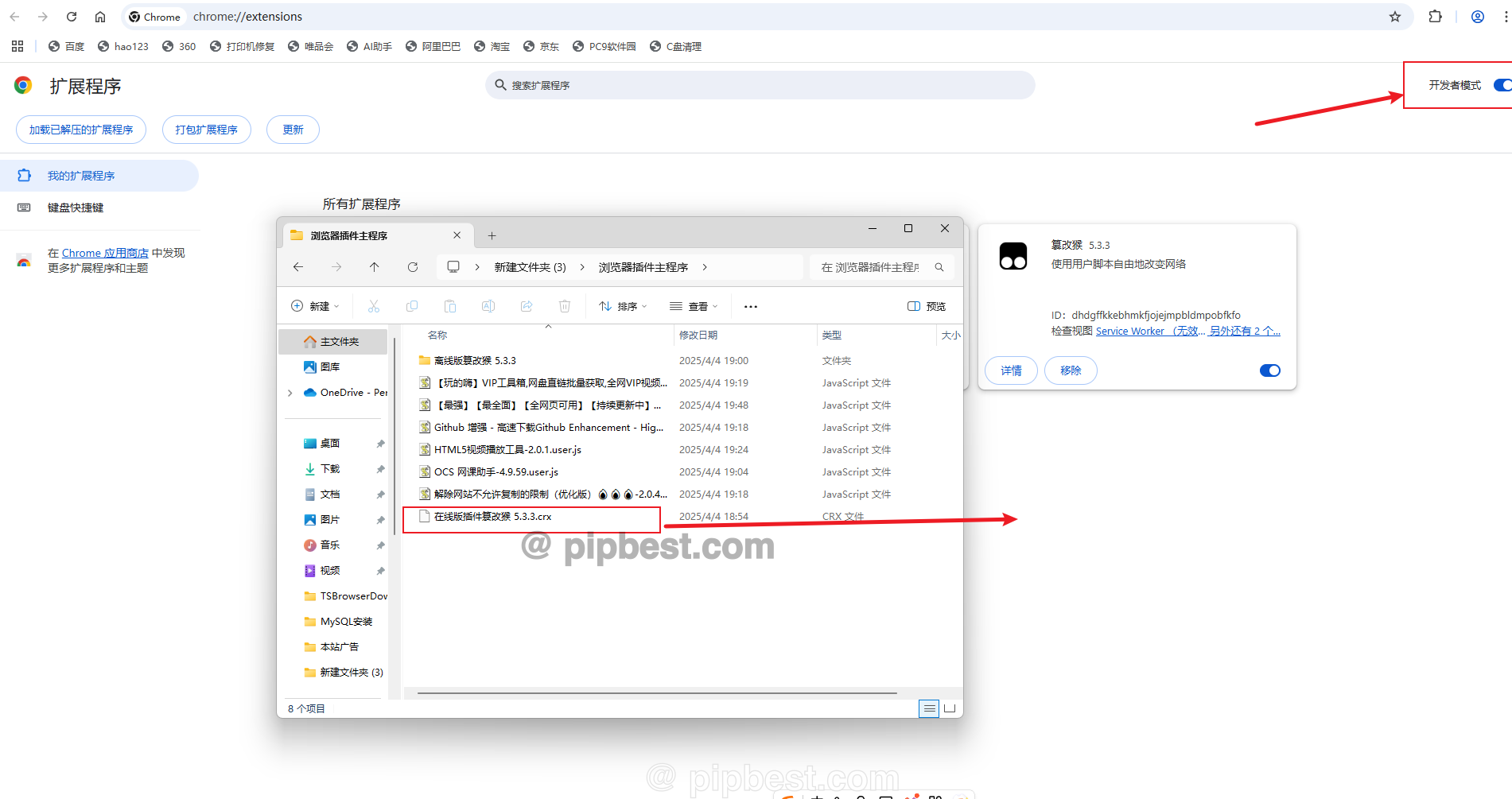Switch Explorer to details view icon
This screenshot has height=799, width=1512.
(x=929, y=708)
